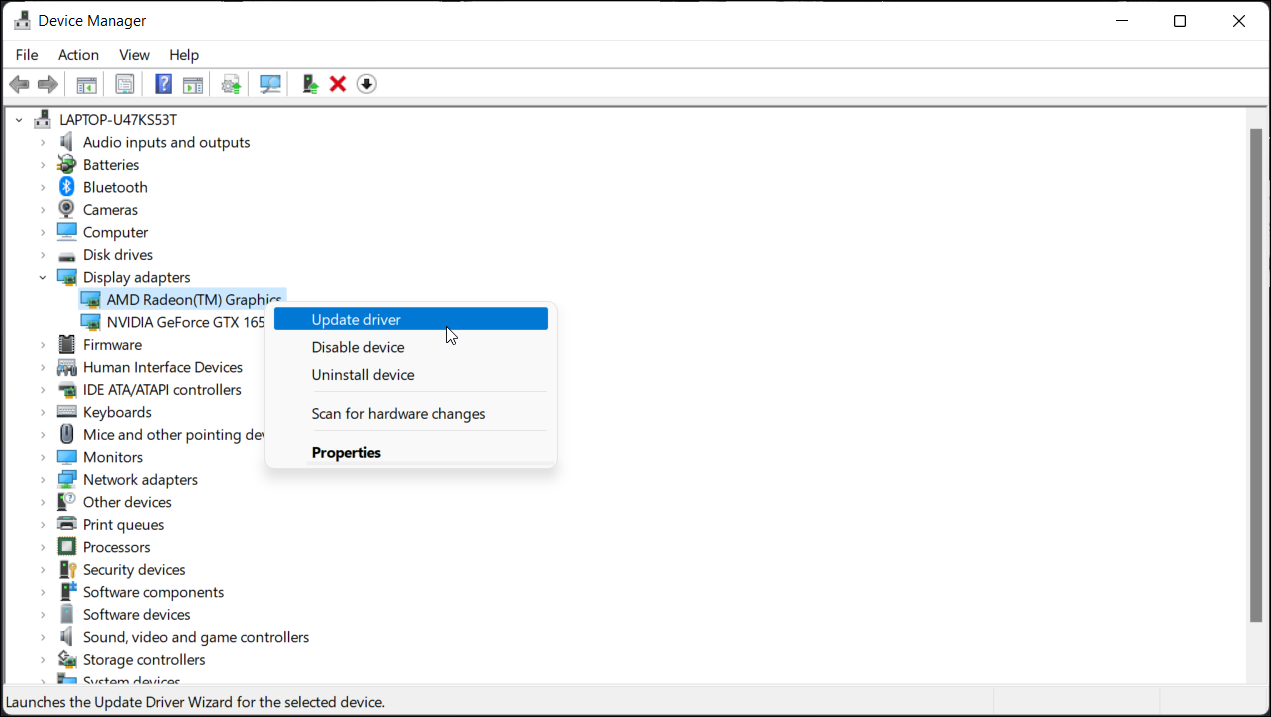Click the Bluetooth icon in device tree
1271x717 pixels.
pos(67,187)
